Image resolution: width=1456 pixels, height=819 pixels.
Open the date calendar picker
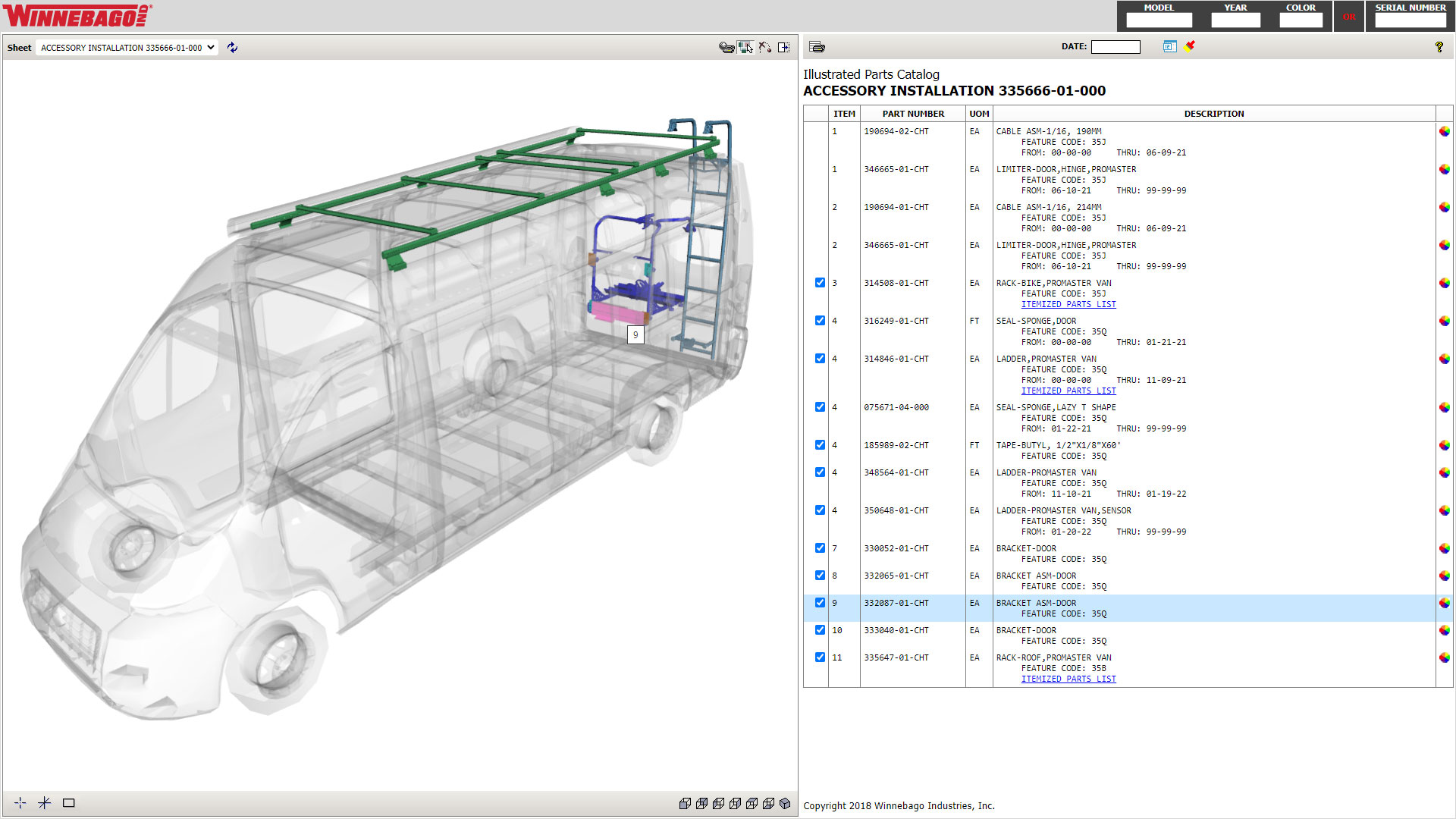coord(1169,46)
